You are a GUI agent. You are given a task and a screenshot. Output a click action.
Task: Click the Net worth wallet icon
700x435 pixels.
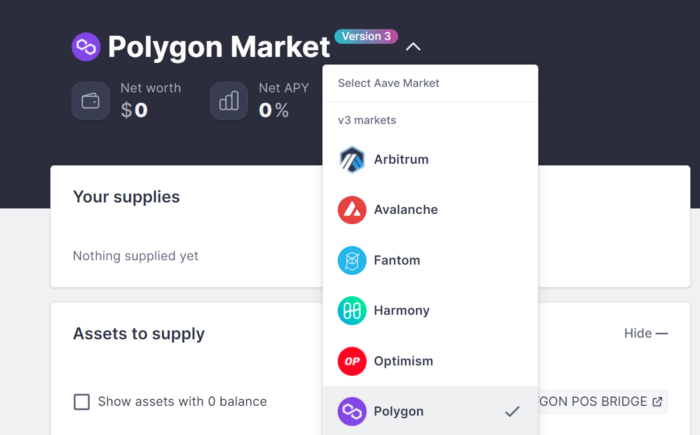(91, 101)
